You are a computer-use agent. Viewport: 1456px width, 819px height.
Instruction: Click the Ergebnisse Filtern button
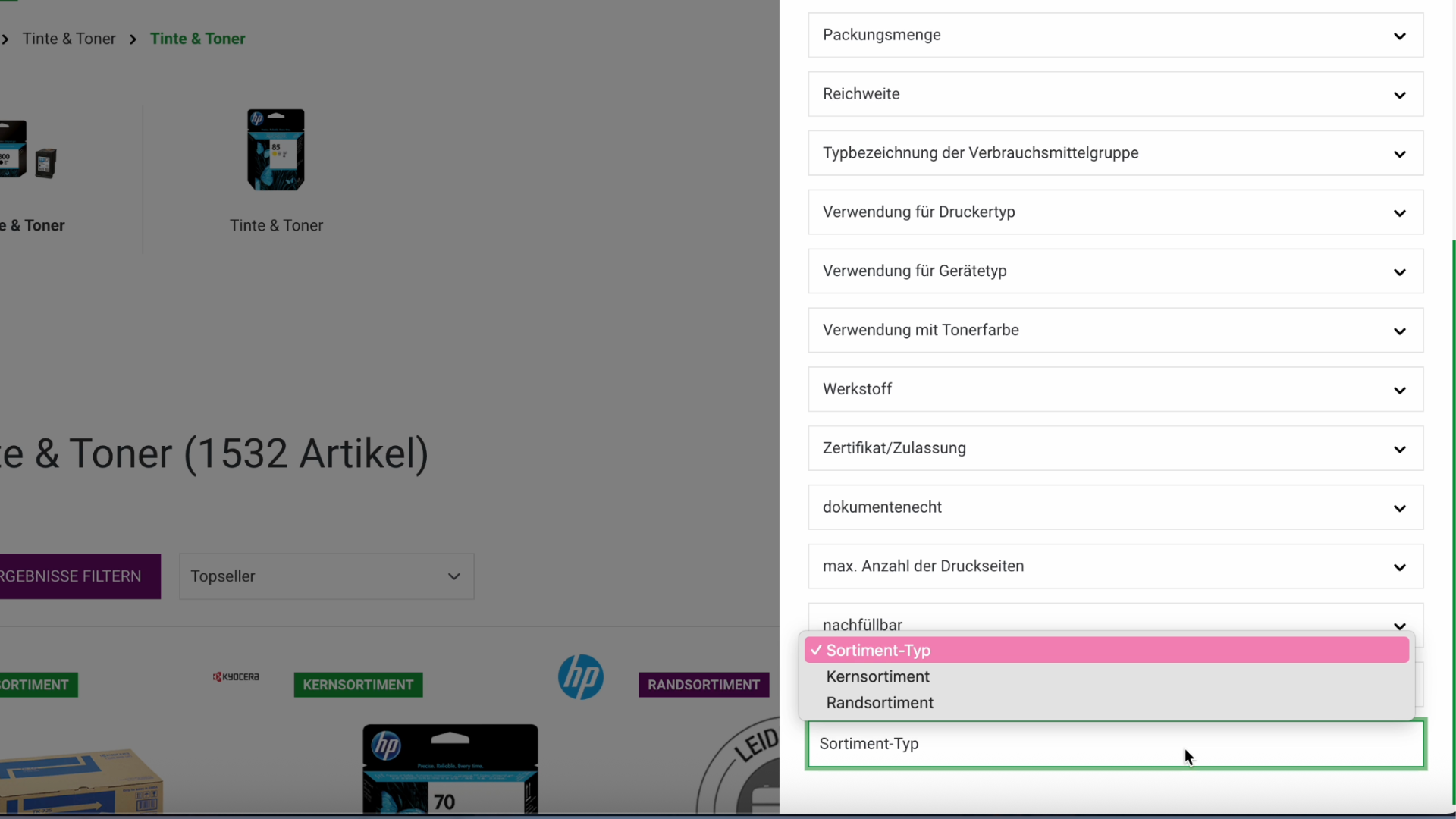(80, 576)
